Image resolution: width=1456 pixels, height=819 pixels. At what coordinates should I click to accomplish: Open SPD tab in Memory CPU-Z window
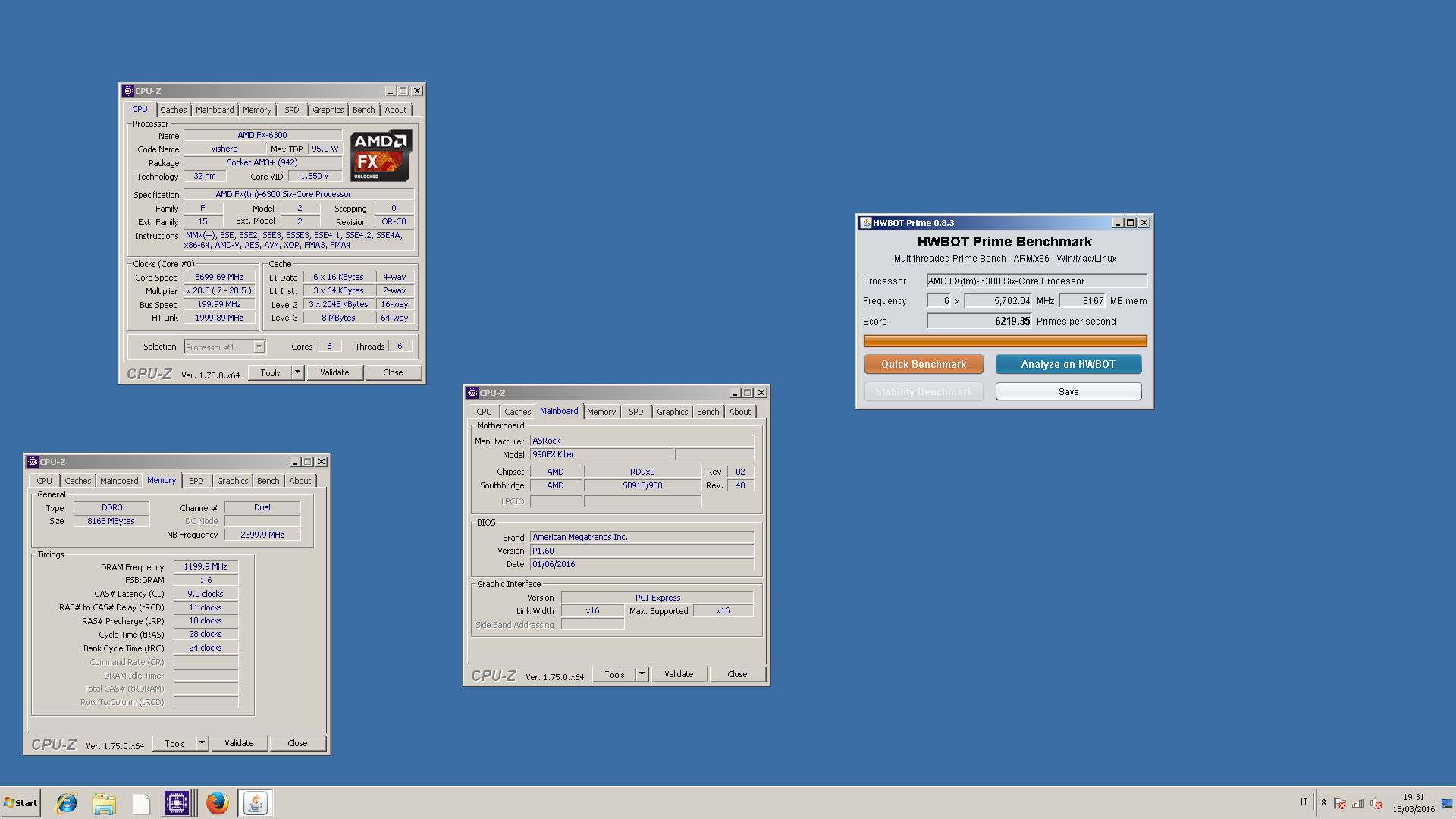click(x=196, y=481)
